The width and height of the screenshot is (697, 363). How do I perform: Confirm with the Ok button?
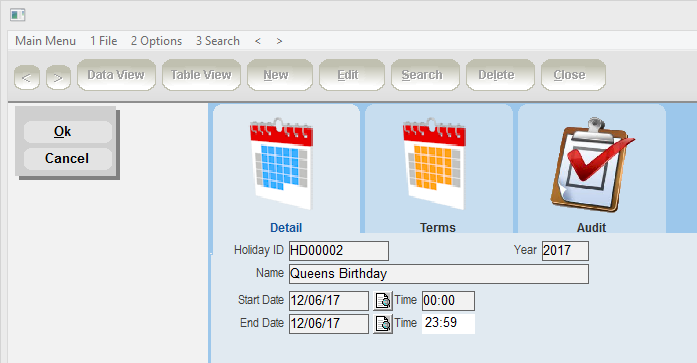point(68,132)
